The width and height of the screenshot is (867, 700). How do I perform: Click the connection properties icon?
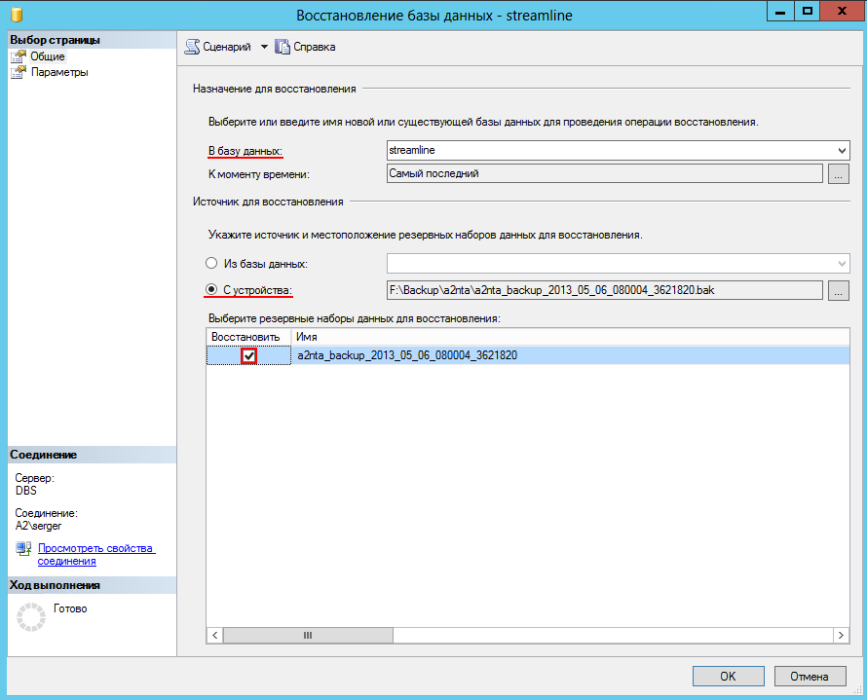click(x=23, y=548)
